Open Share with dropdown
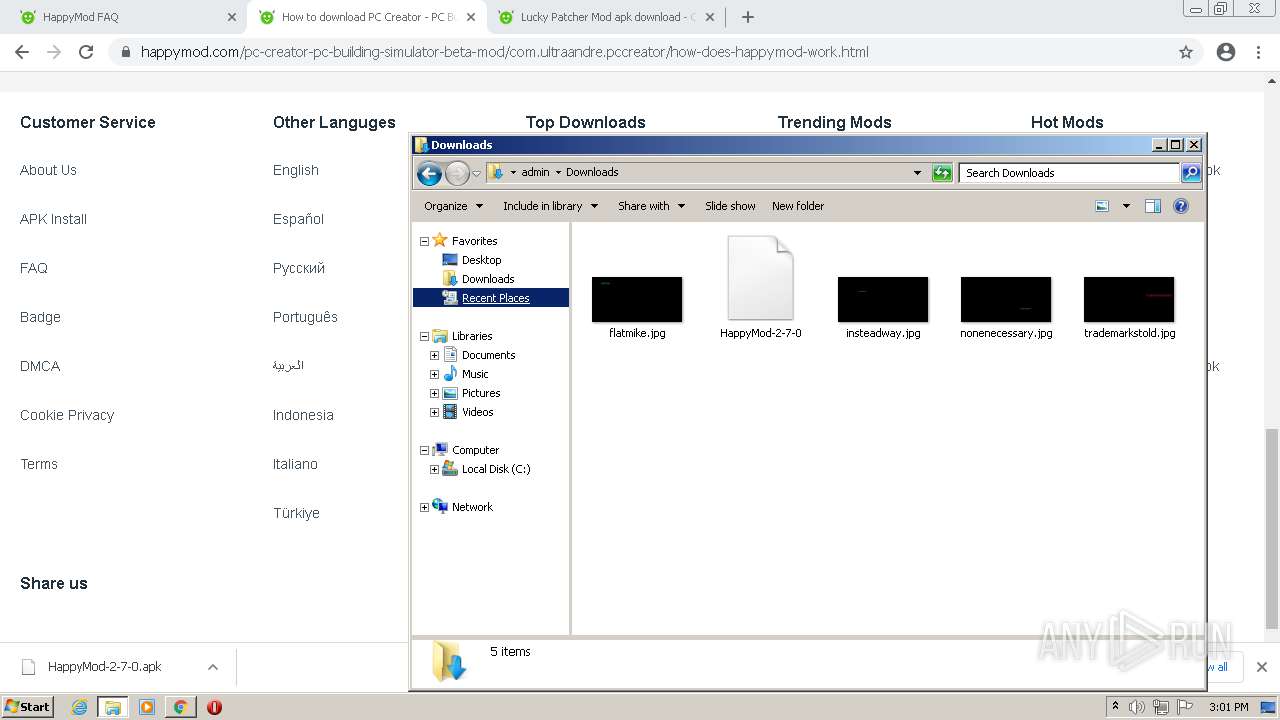This screenshot has width=1280, height=720. 651,206
